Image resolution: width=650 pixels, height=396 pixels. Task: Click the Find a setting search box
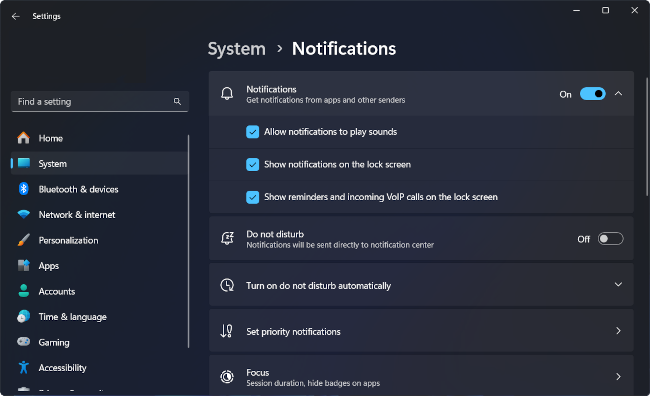100,102
